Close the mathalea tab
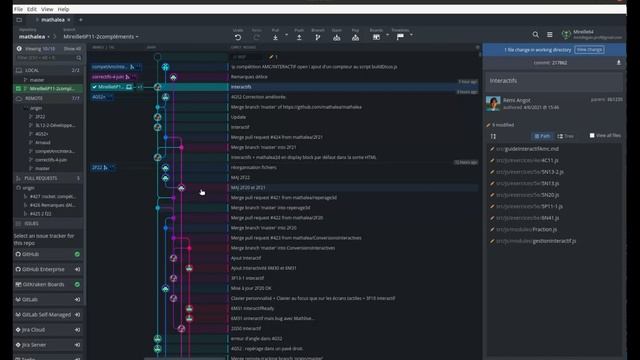 [69, 20]
